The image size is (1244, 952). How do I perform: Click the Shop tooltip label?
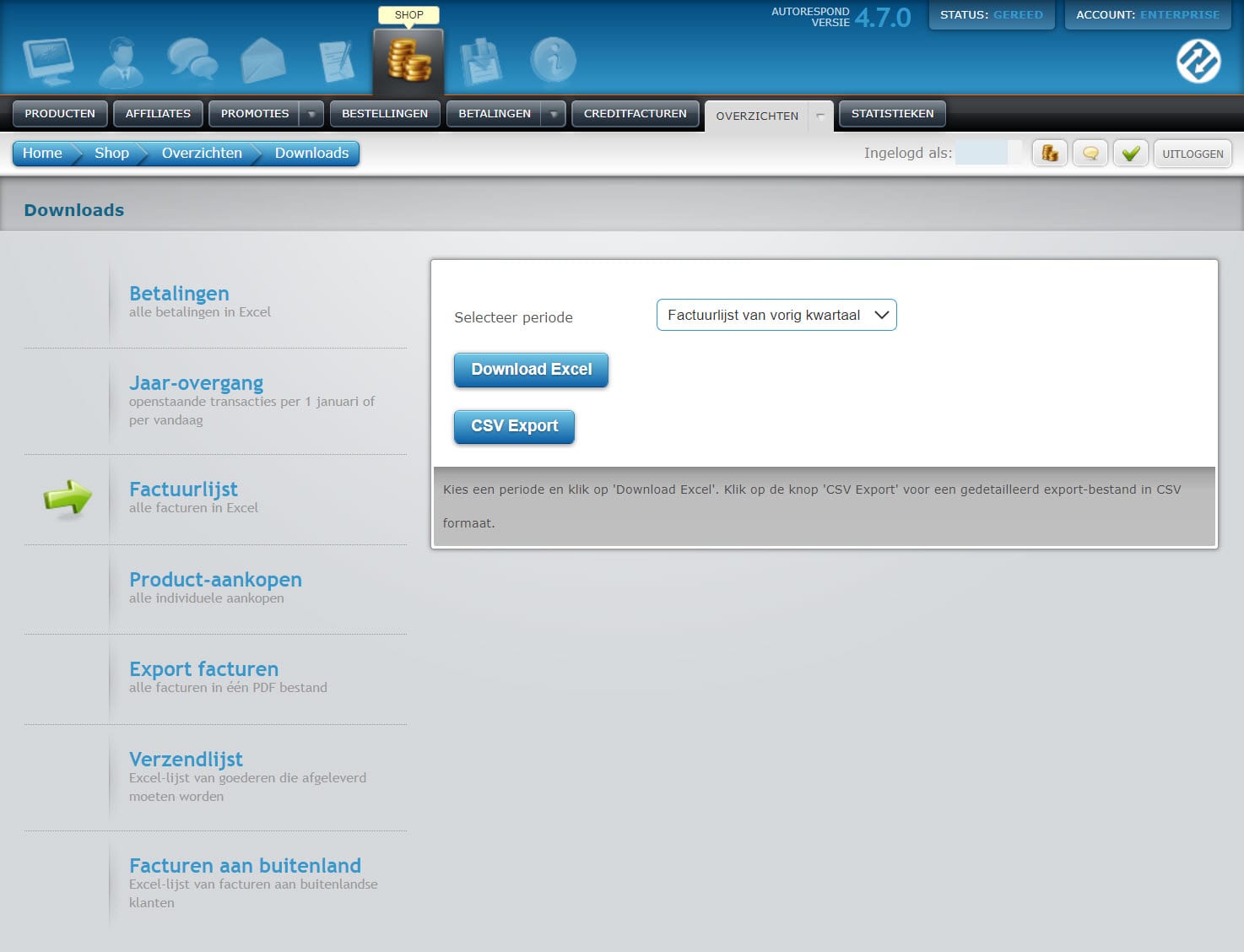(409, 15)
